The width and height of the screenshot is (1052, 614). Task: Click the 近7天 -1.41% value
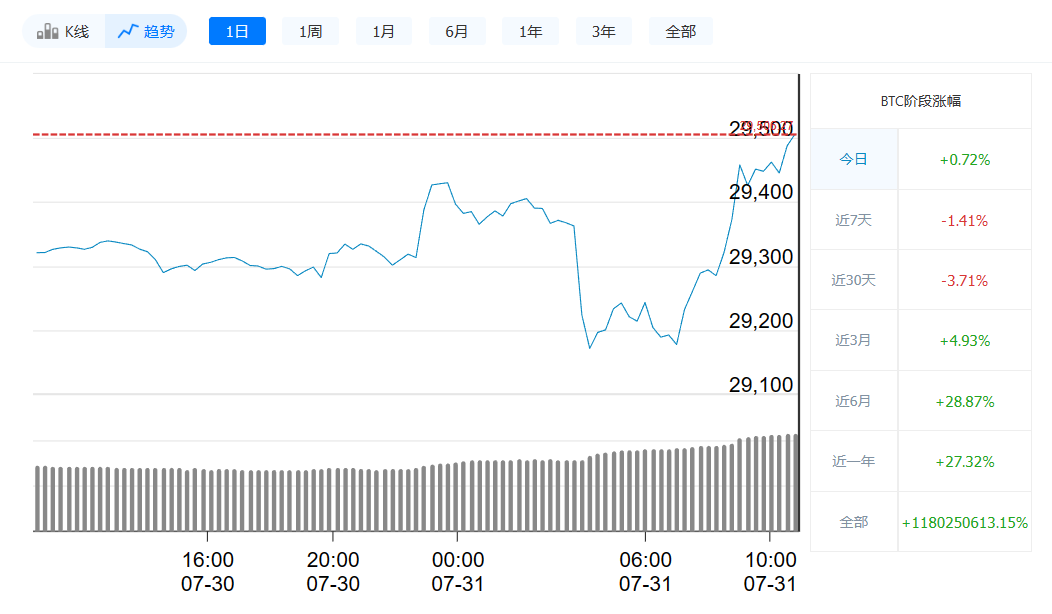[x=965, y=220]
